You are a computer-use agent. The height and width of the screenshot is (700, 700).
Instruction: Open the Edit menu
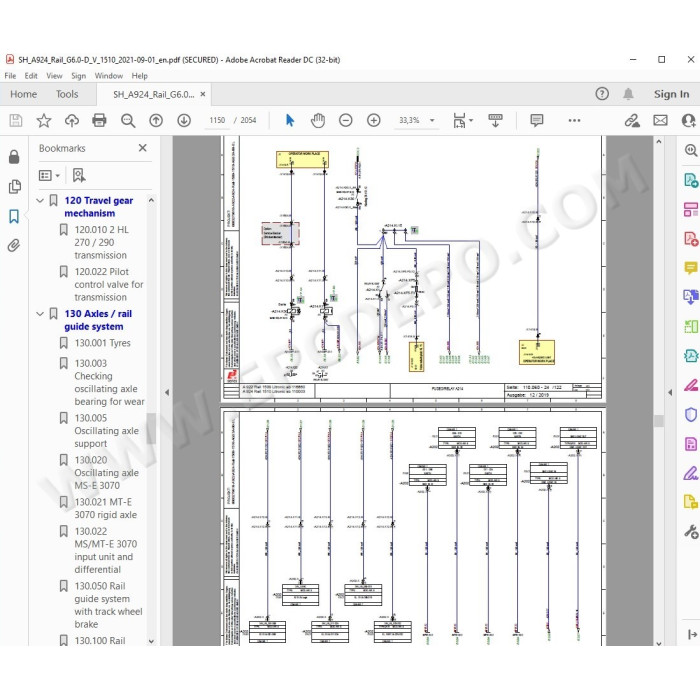point(31,76)
